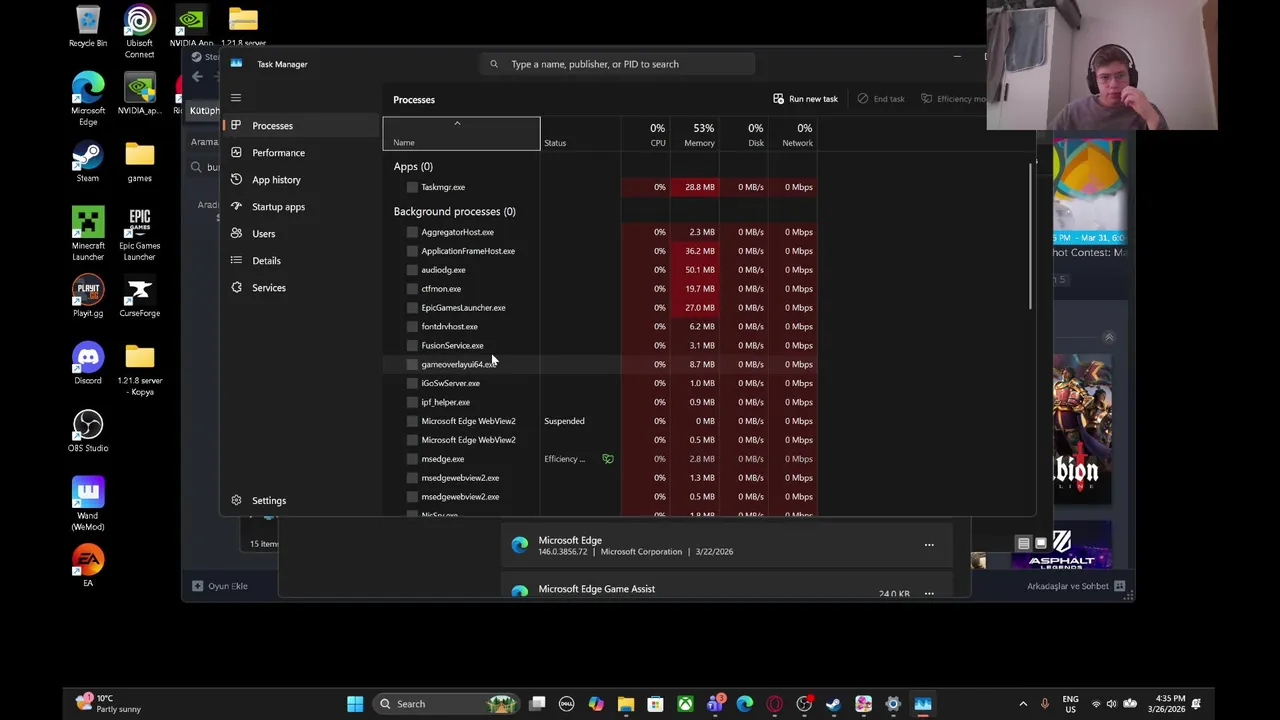Screen dimensions: 1280x720
Task: Click the green efficiency leaf icon for msedge.exe
Action: click(x=608, y=459)
